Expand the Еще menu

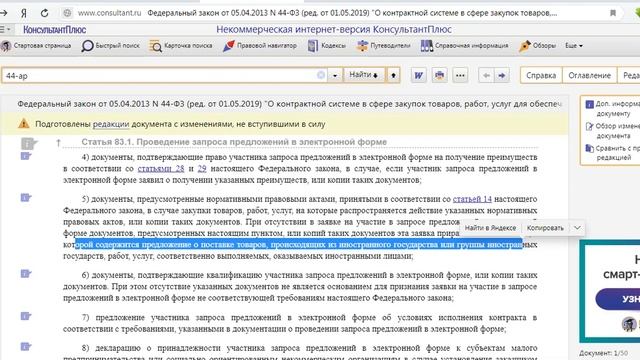point(574,46)
